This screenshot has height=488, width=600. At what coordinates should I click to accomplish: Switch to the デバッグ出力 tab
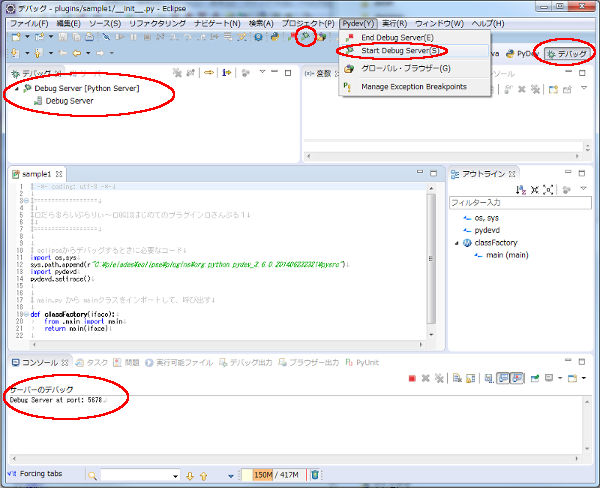coord(245,362)
